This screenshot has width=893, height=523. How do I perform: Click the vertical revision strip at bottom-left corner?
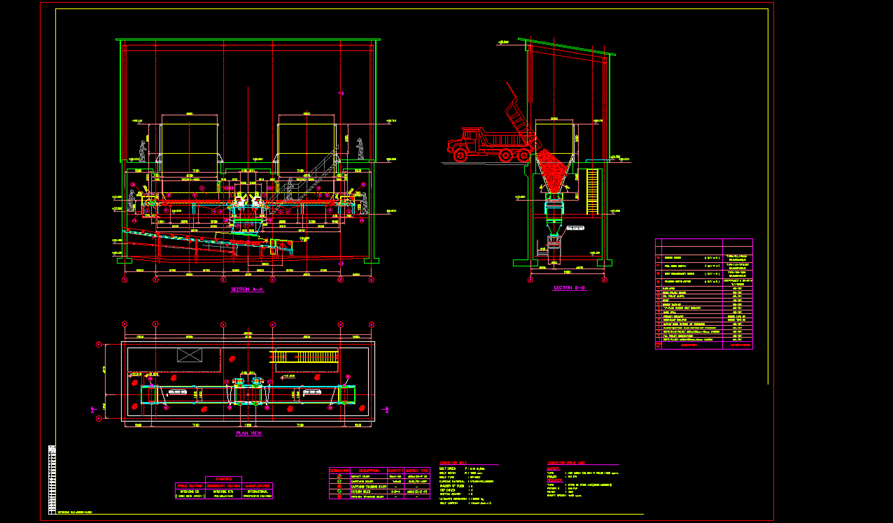52,478
